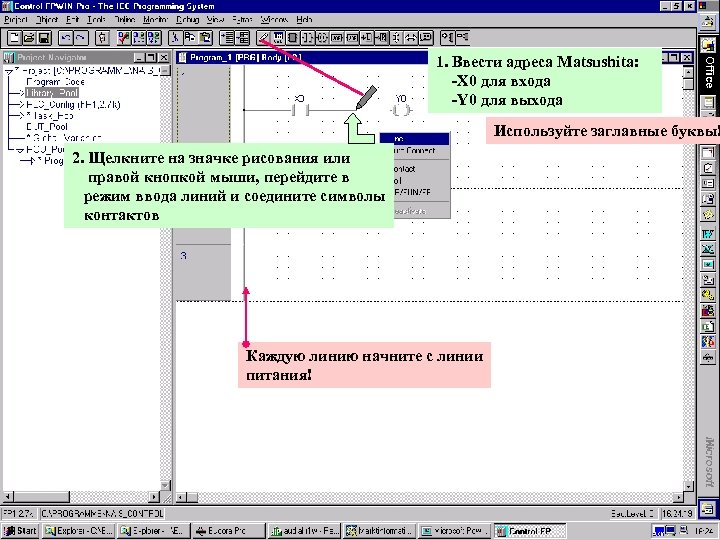Click the right scroll arrow in Project Navigator
This screenshot has width=720, height=540.
pos(155,497)
